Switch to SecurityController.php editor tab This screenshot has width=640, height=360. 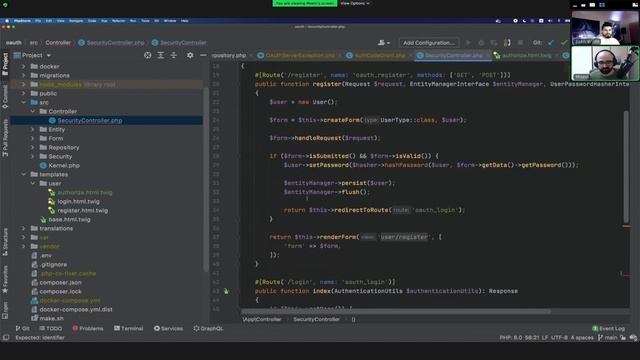(x=453, y=56)
